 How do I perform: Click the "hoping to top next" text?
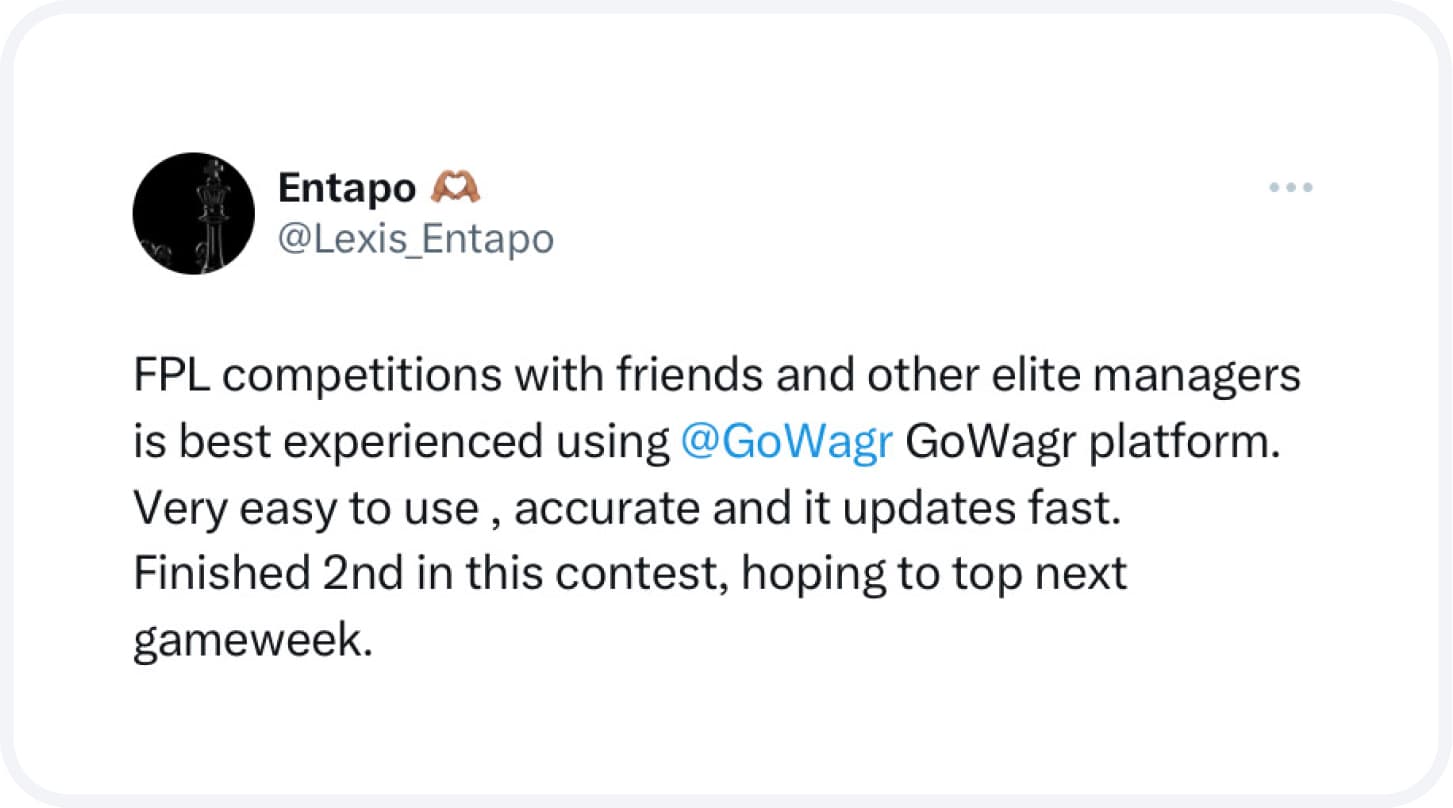click(934, 574)
